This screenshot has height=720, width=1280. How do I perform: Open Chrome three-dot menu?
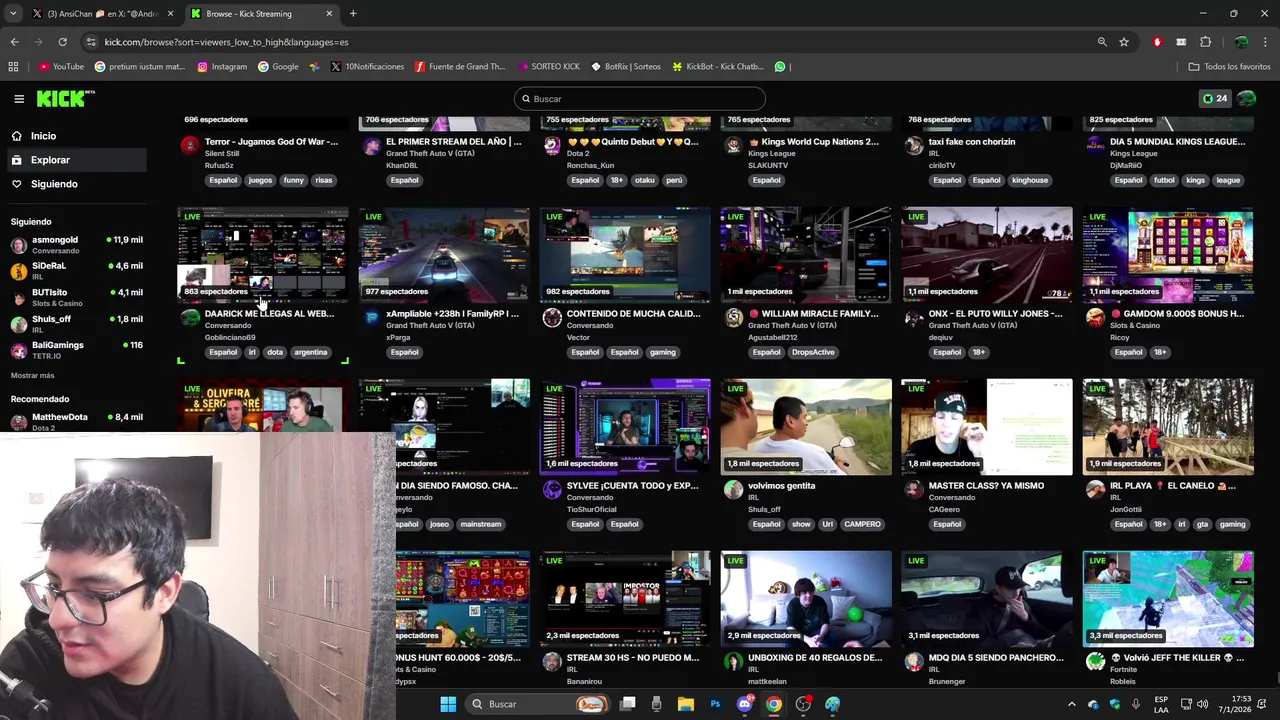[1265, 42]
